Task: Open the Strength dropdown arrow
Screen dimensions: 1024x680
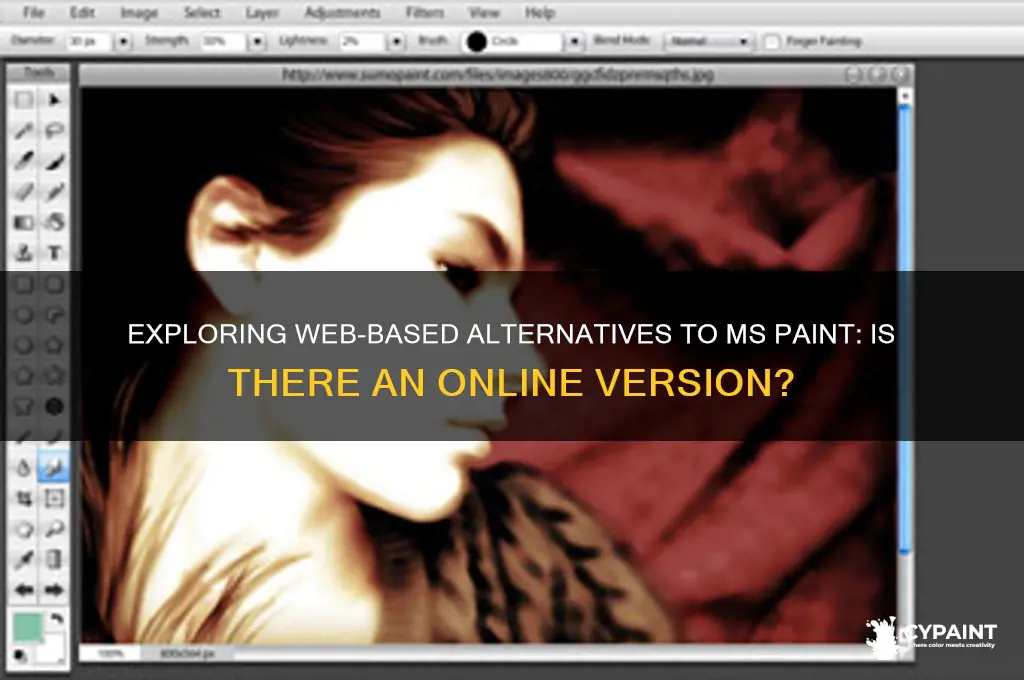Action: click(257, 42)
